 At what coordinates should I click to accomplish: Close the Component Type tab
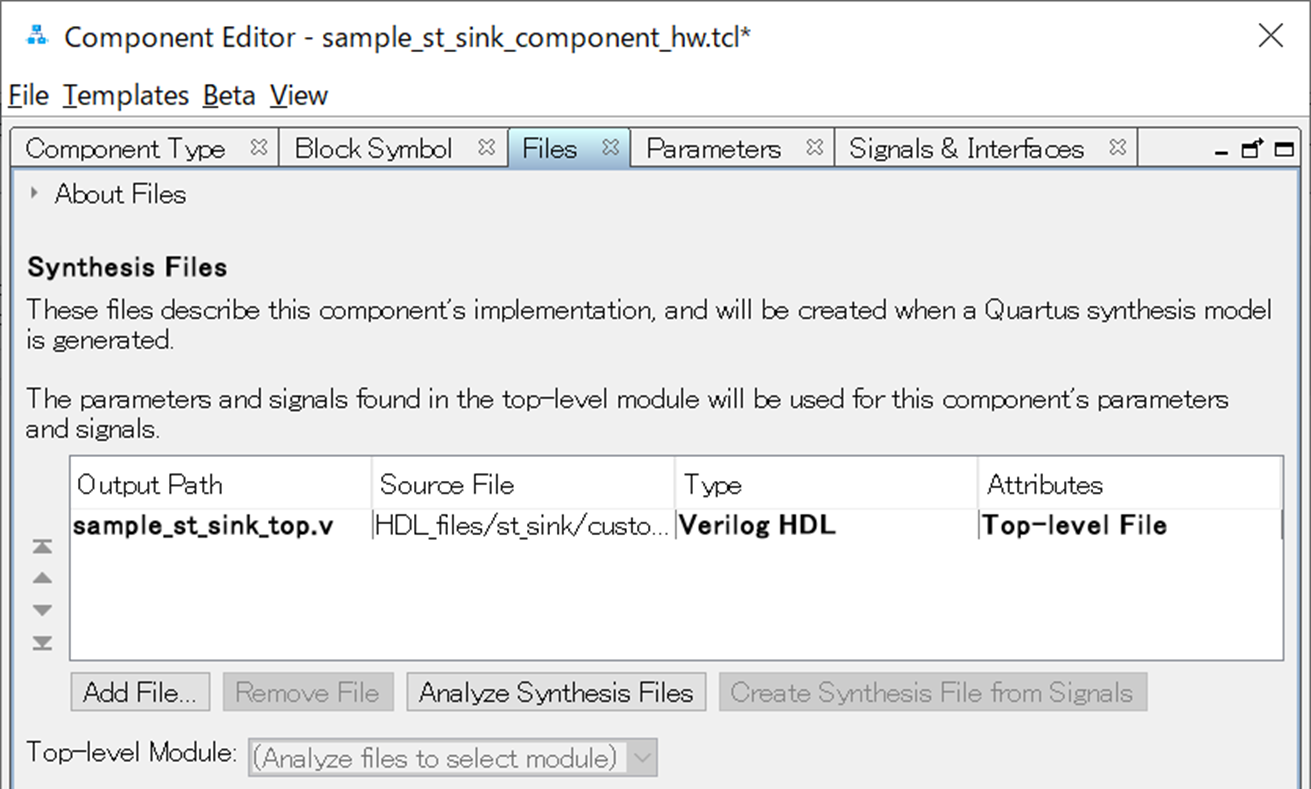tap(259, 148)
